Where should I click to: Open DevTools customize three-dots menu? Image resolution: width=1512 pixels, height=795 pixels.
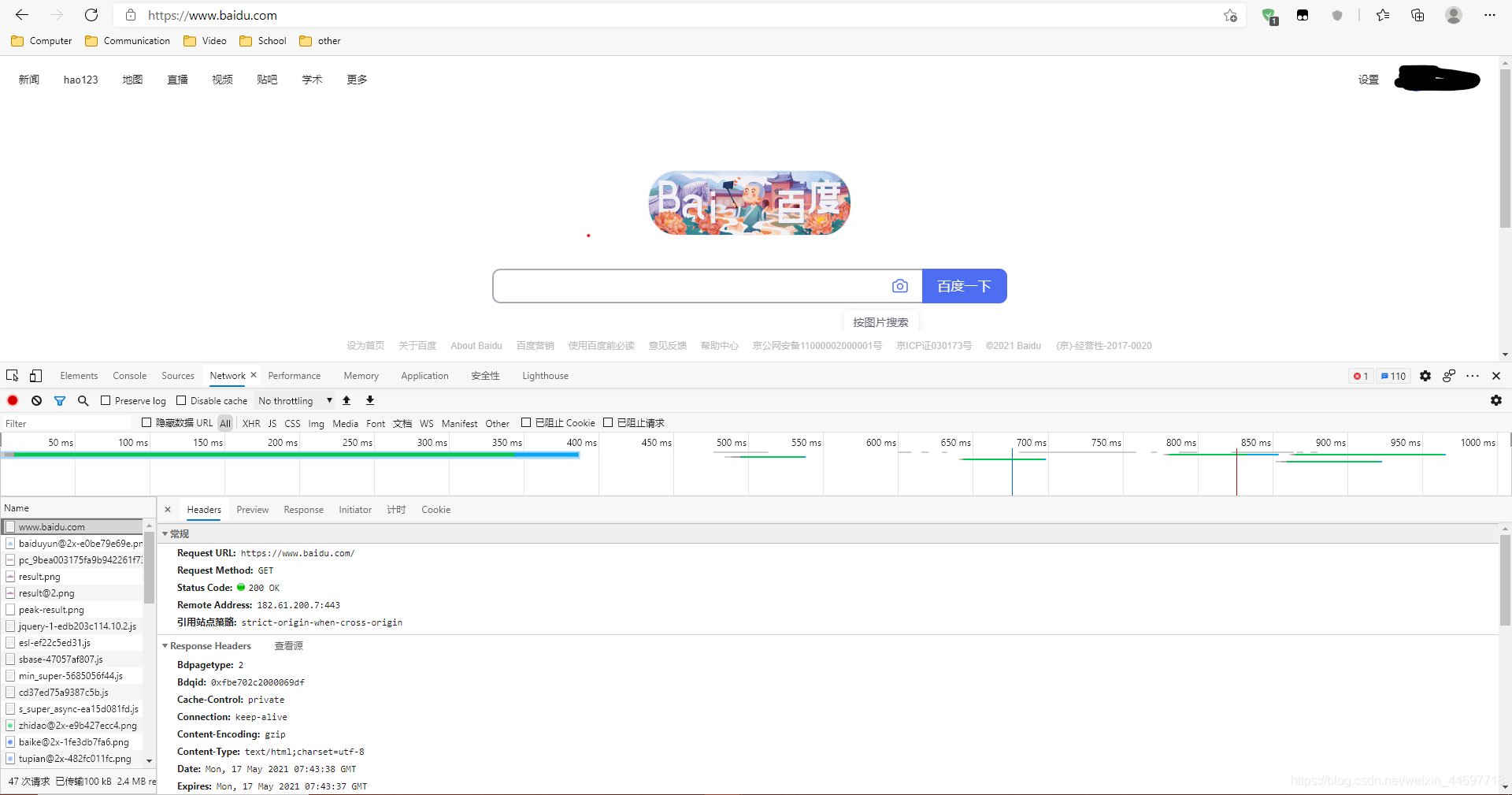tap(1473, 376)
